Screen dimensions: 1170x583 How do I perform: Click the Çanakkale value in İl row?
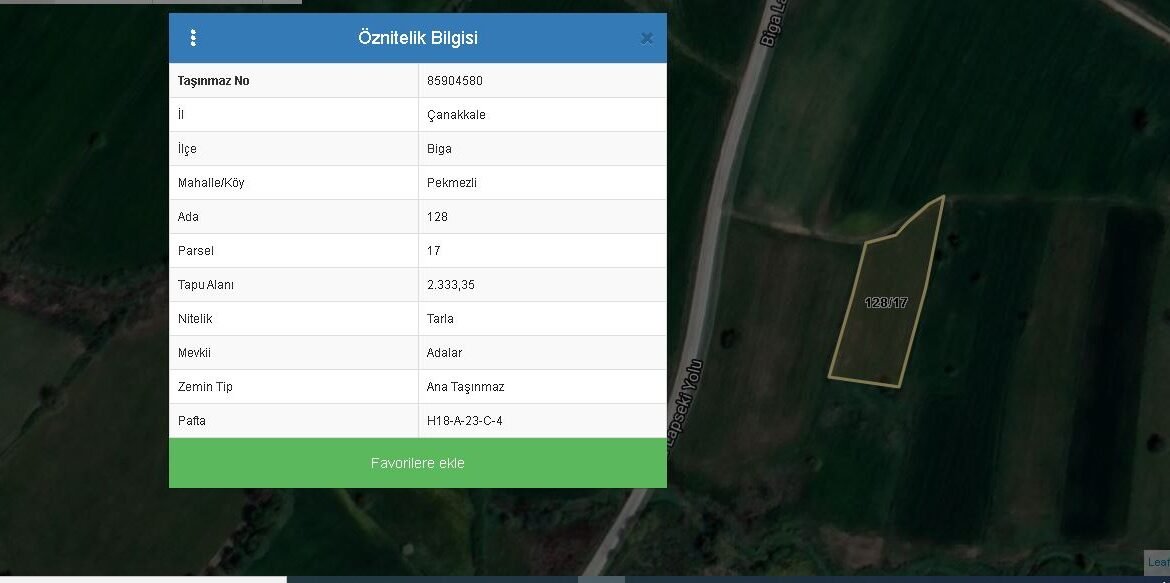(456, 115)
